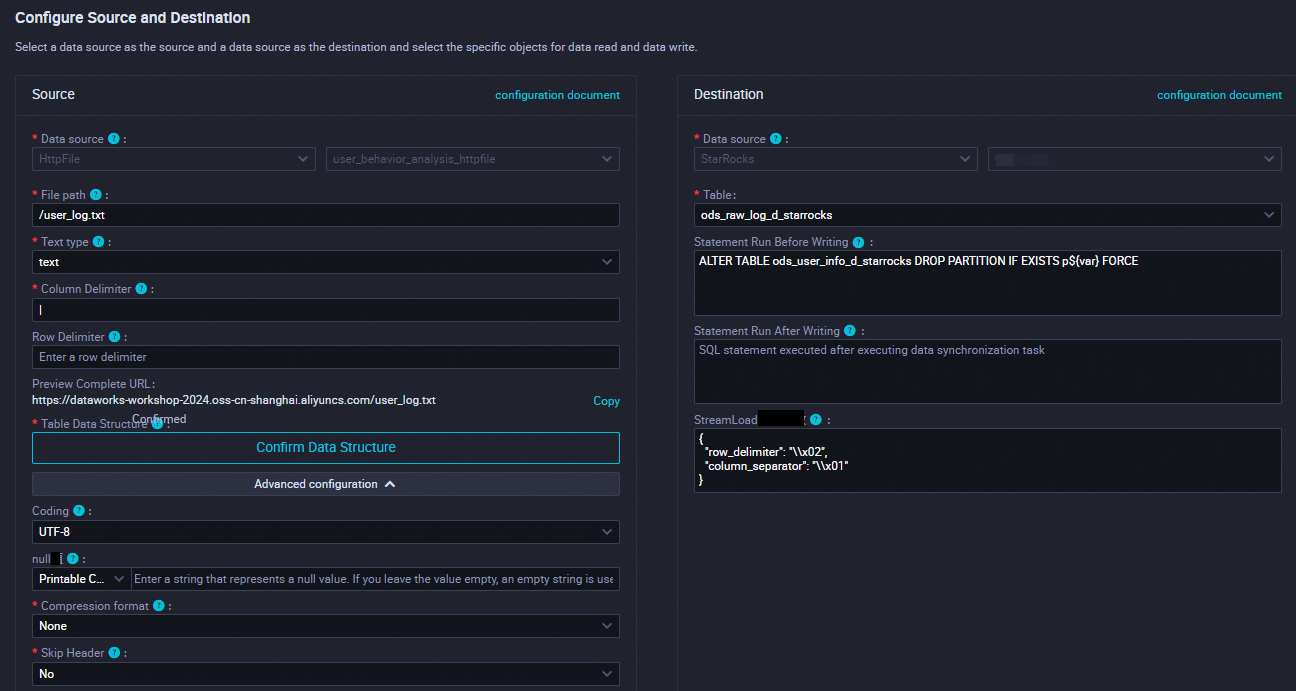Click help icon beside Skip Header label
Image resolution: width=1296 pixels, height=691 pixels.
coord(115,653)
